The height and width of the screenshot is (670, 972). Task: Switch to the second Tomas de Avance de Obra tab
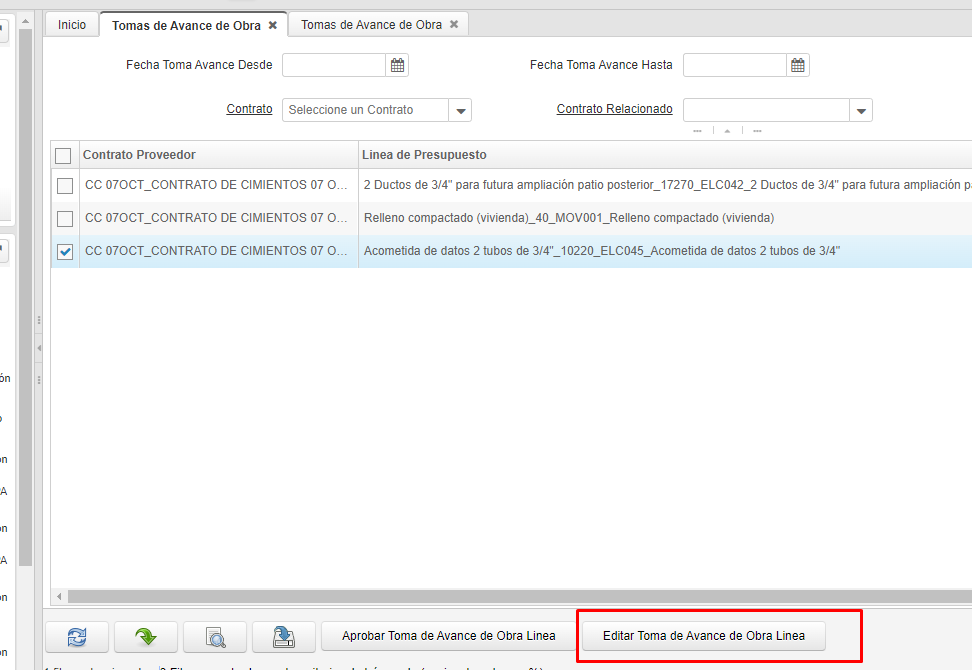click(371, 25)
